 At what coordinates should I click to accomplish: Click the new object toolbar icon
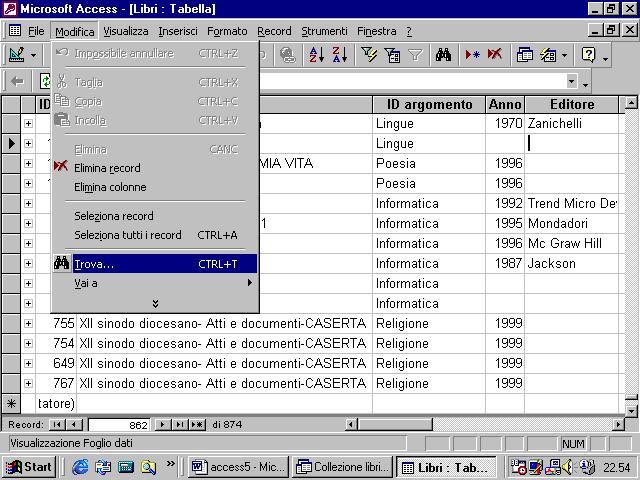[x=548, y=55]
